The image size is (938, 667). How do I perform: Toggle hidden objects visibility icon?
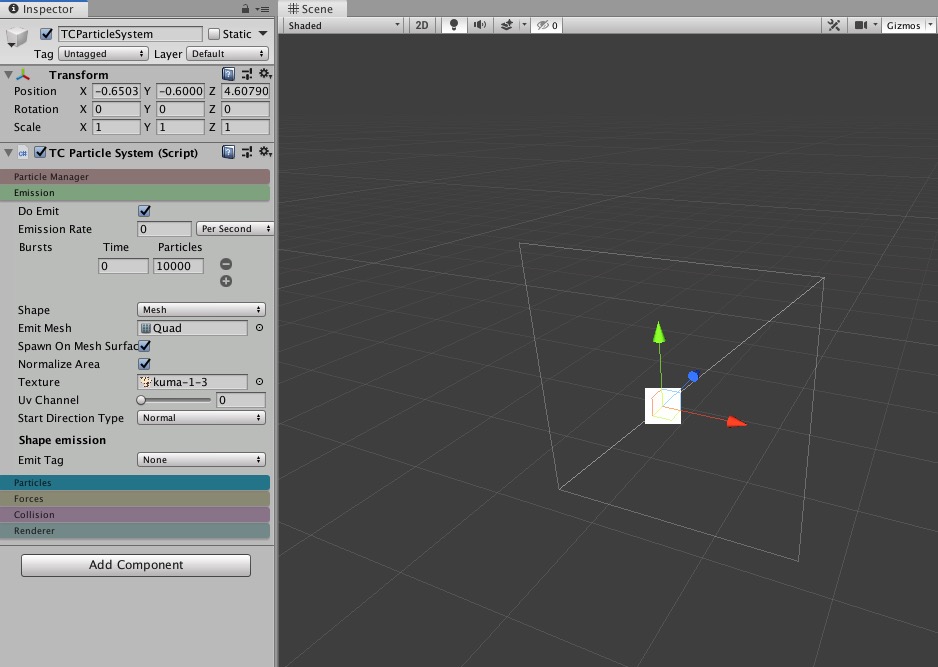click(546, 25)
